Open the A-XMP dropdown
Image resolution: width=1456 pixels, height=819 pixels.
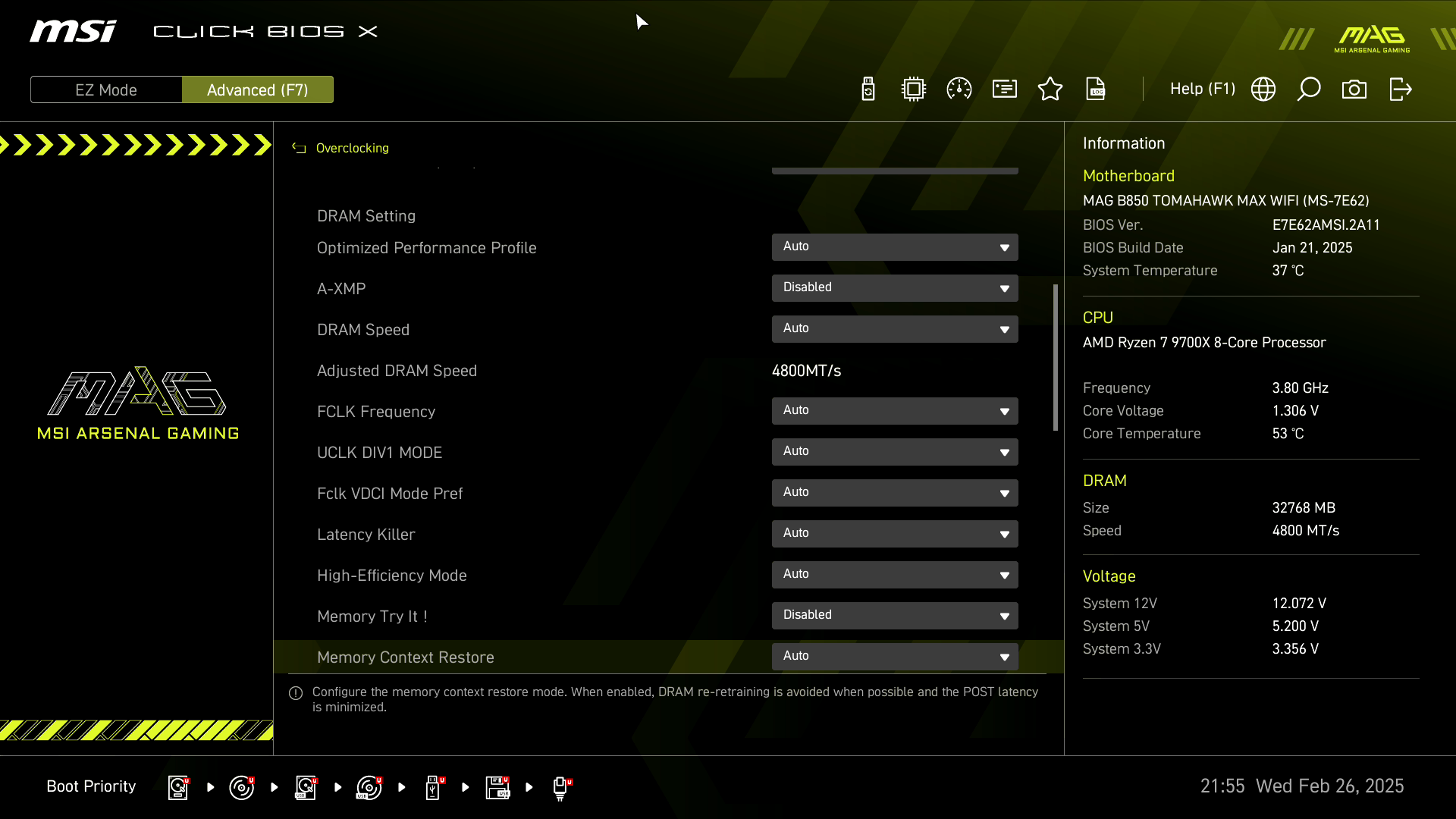coord(895,288)
